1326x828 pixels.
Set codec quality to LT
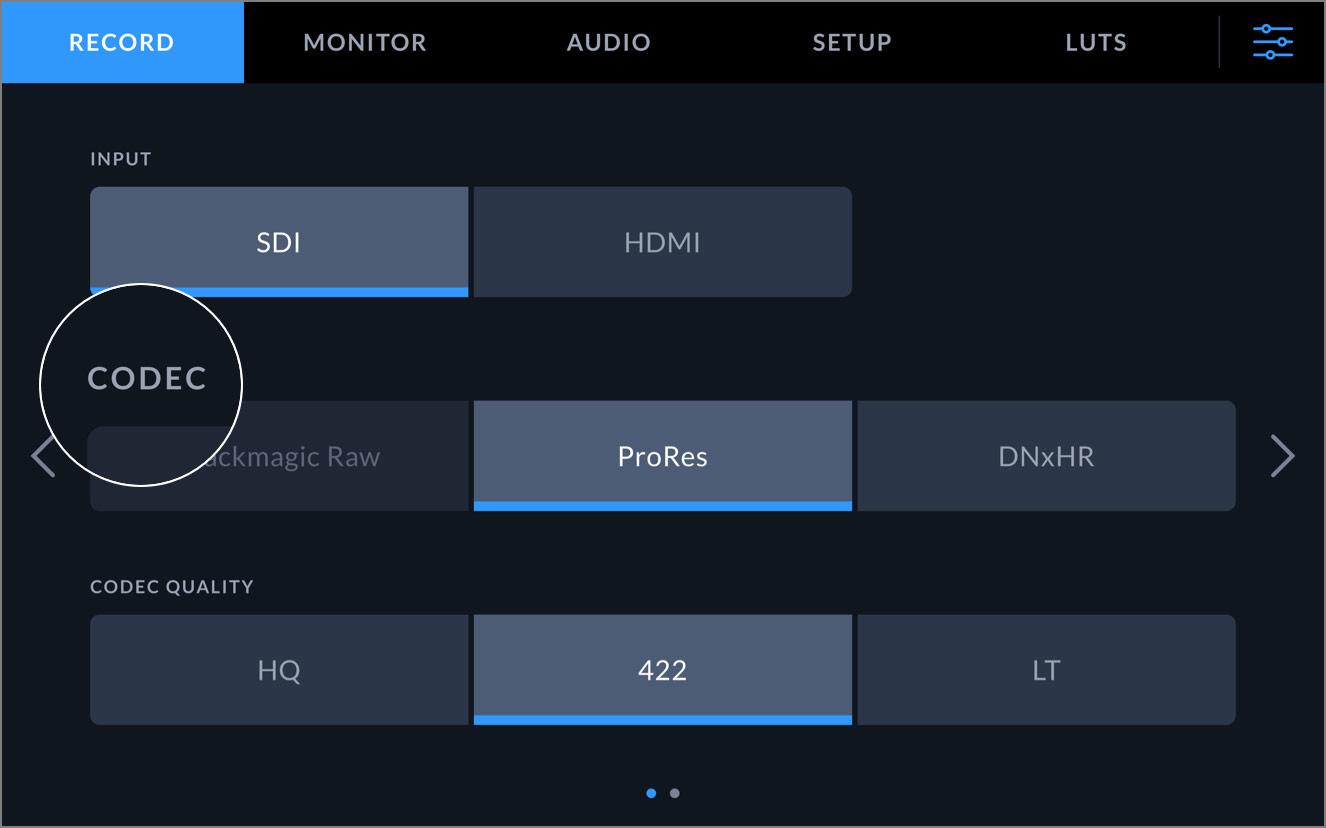click(x=1046, y=669)
